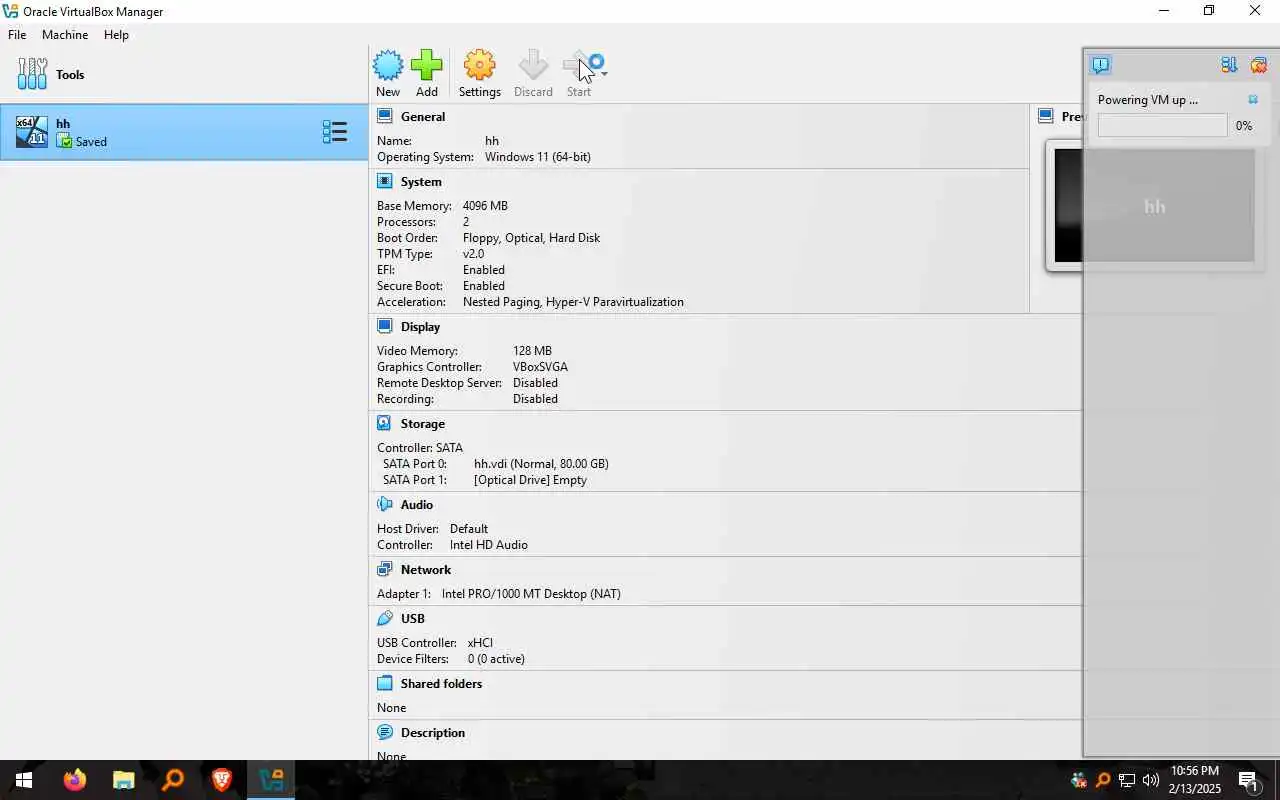The image size is (1280, 800).
Task: Click the Network section adapter icon
Action: [385, 569]
